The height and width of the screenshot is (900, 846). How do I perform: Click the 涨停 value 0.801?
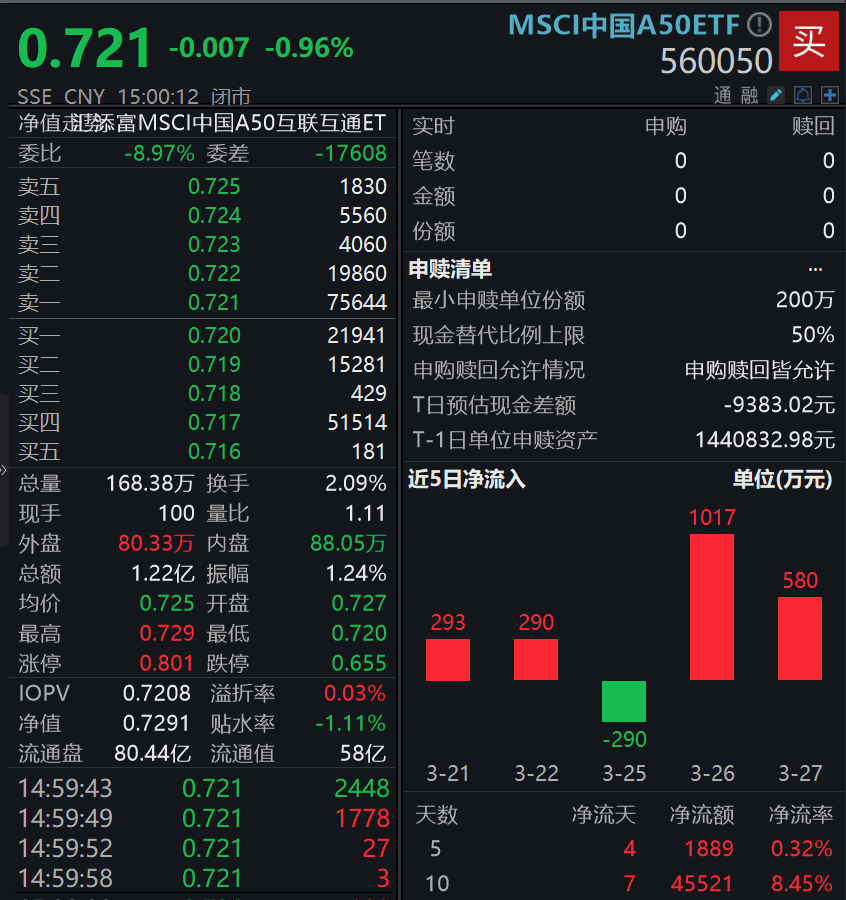(167, 663)
